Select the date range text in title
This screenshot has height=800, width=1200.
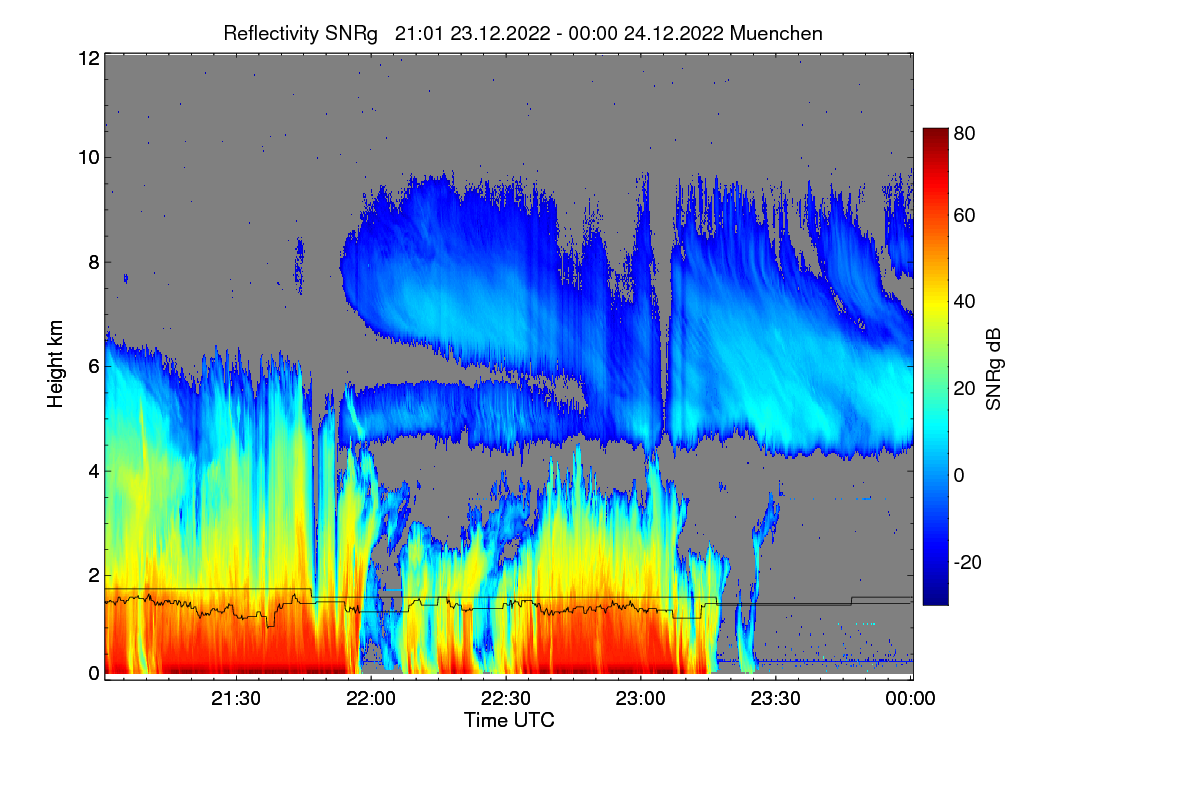[x=560, y=33]
